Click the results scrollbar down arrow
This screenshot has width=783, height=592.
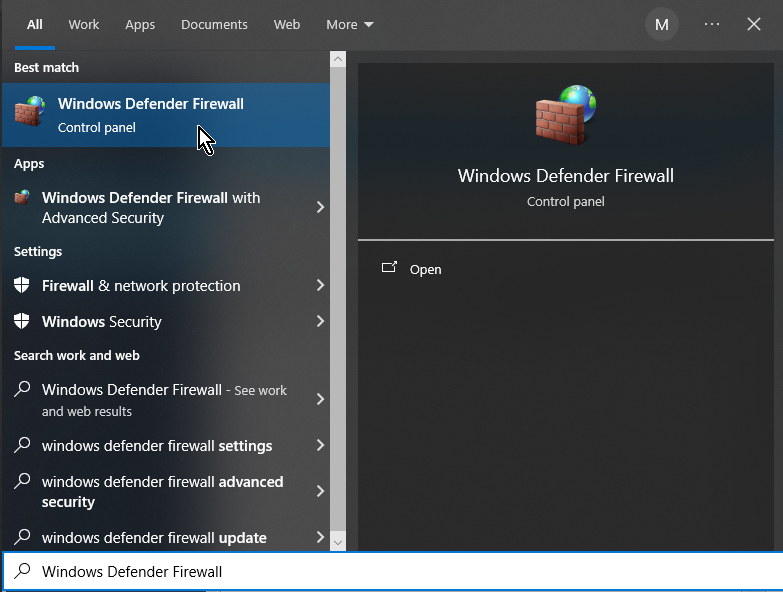(x=338, y=543)
